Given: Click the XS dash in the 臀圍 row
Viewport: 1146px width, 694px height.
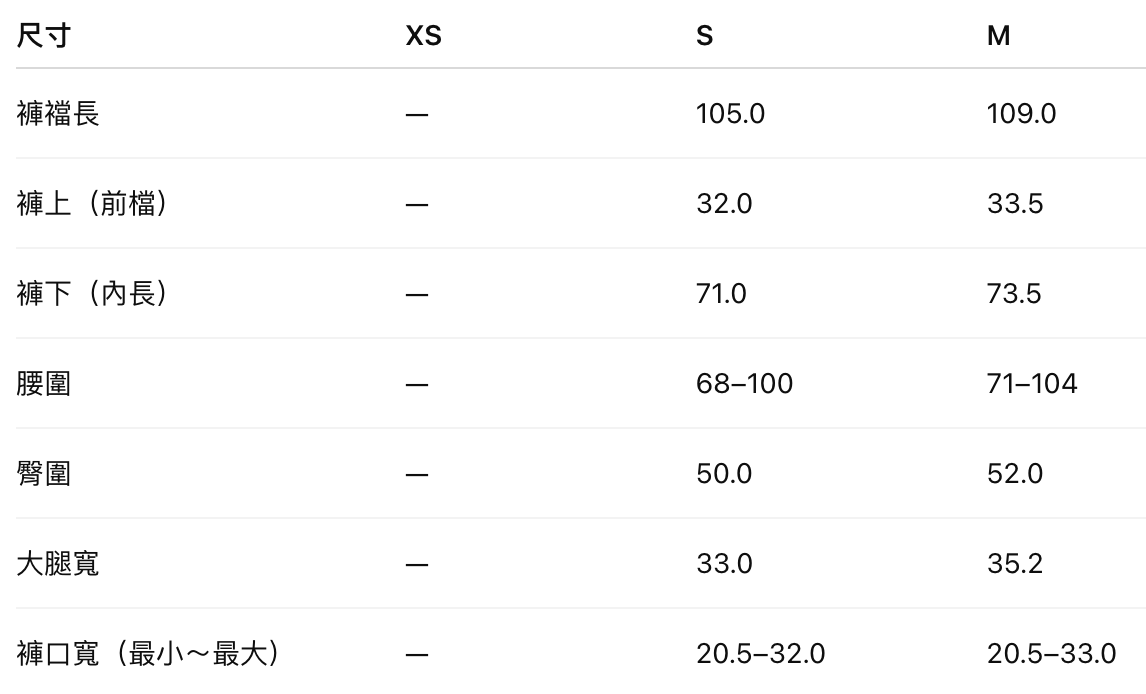Looking at the screenshot, I should coord(417,474).
